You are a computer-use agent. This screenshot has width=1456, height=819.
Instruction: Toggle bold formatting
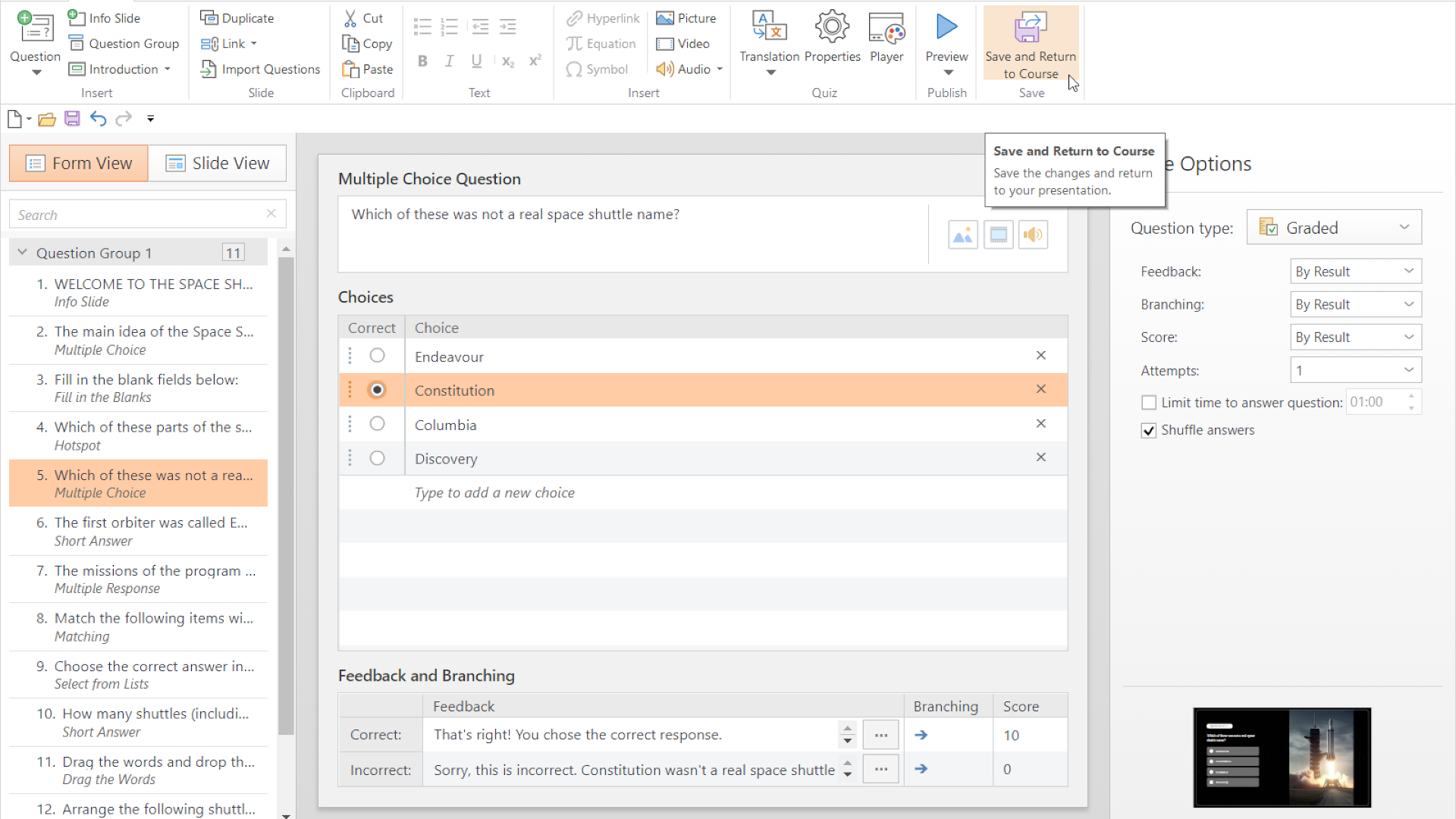422,61
